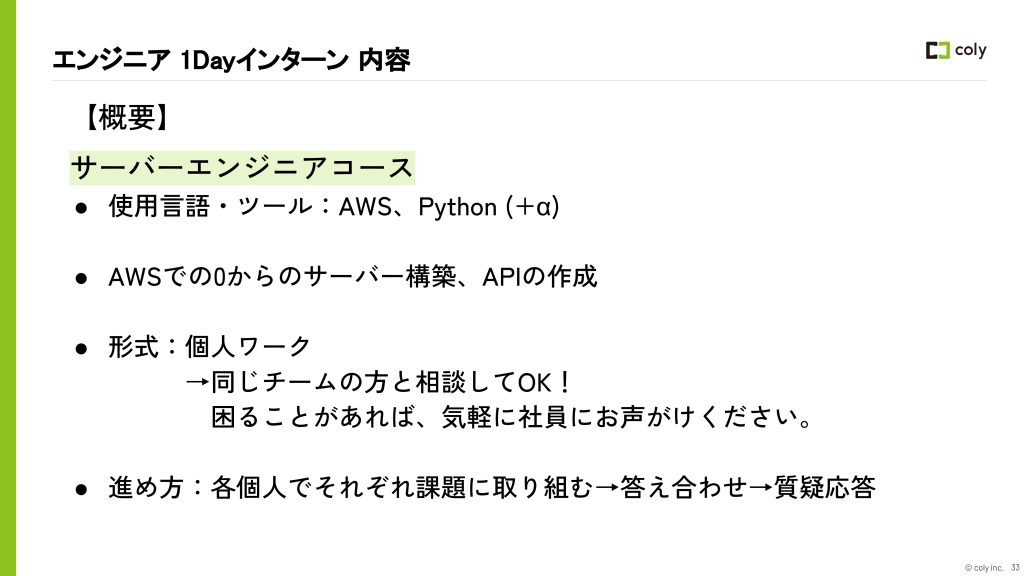Click the coly logo icon

pyautogui.click(x=938, y=51)
